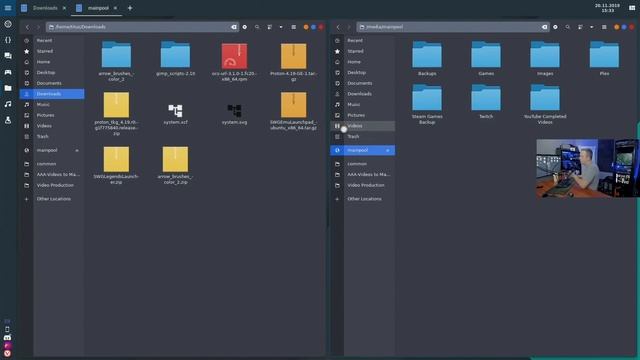The image size is (640, 360).
Task: Close the mainpool tab
Action: tap(116, 8)
